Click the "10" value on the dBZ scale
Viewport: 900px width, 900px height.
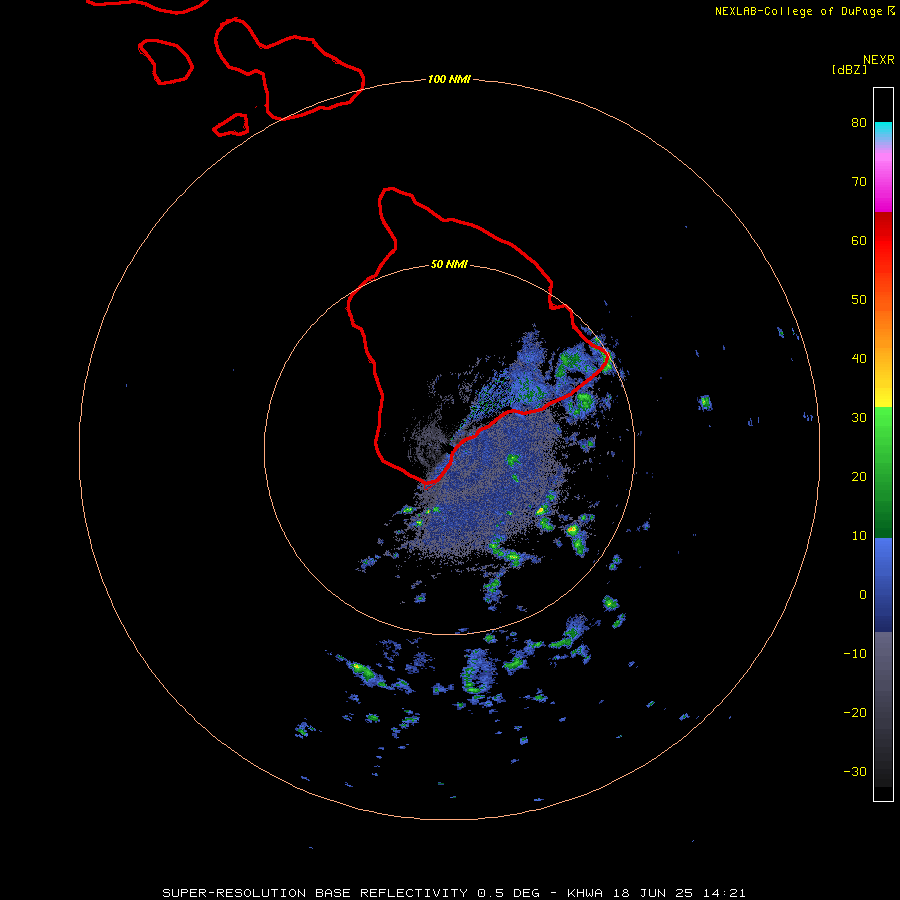click(x=859, y=536)
